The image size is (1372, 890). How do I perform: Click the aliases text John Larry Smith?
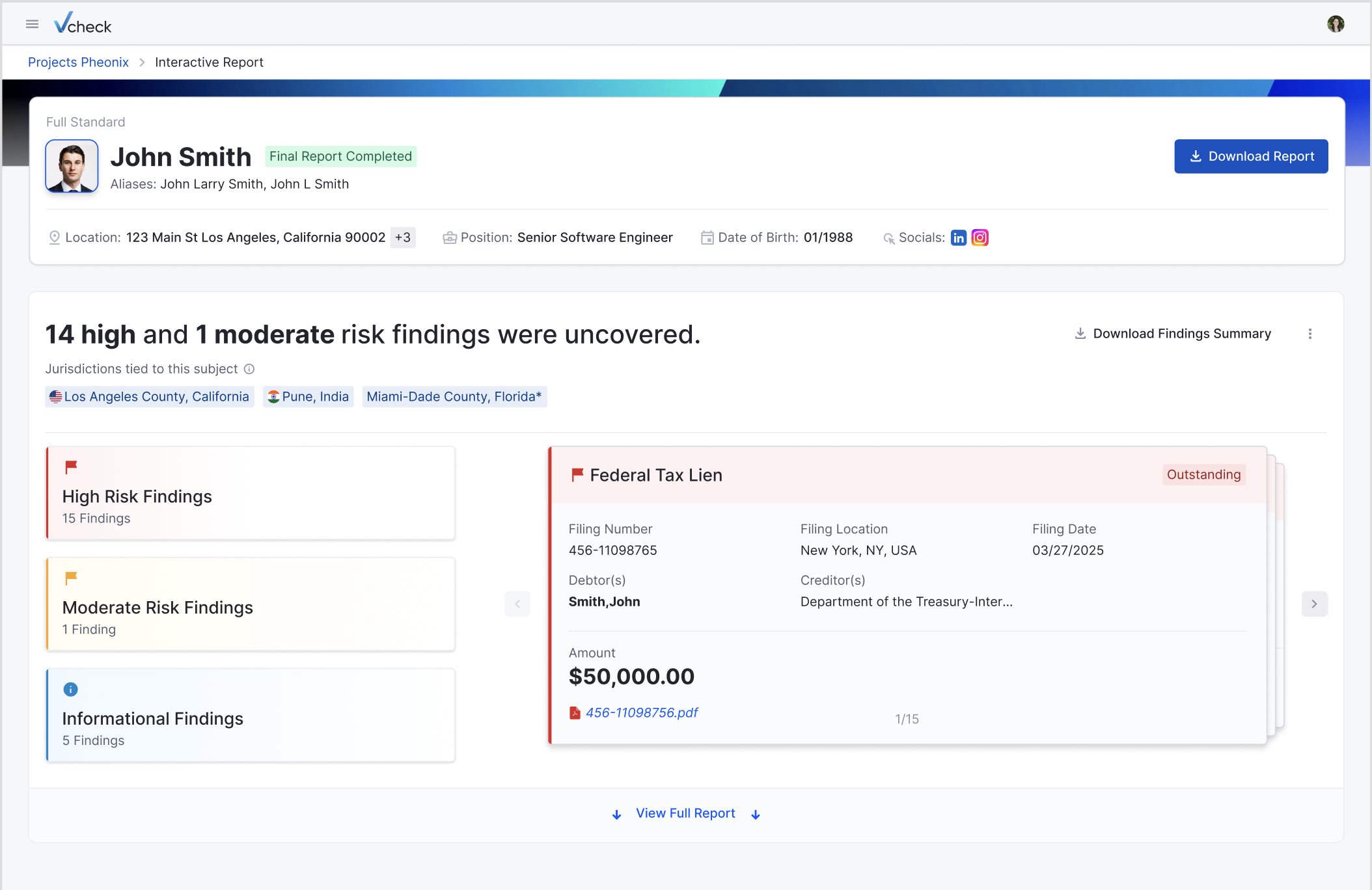(212, 184)
